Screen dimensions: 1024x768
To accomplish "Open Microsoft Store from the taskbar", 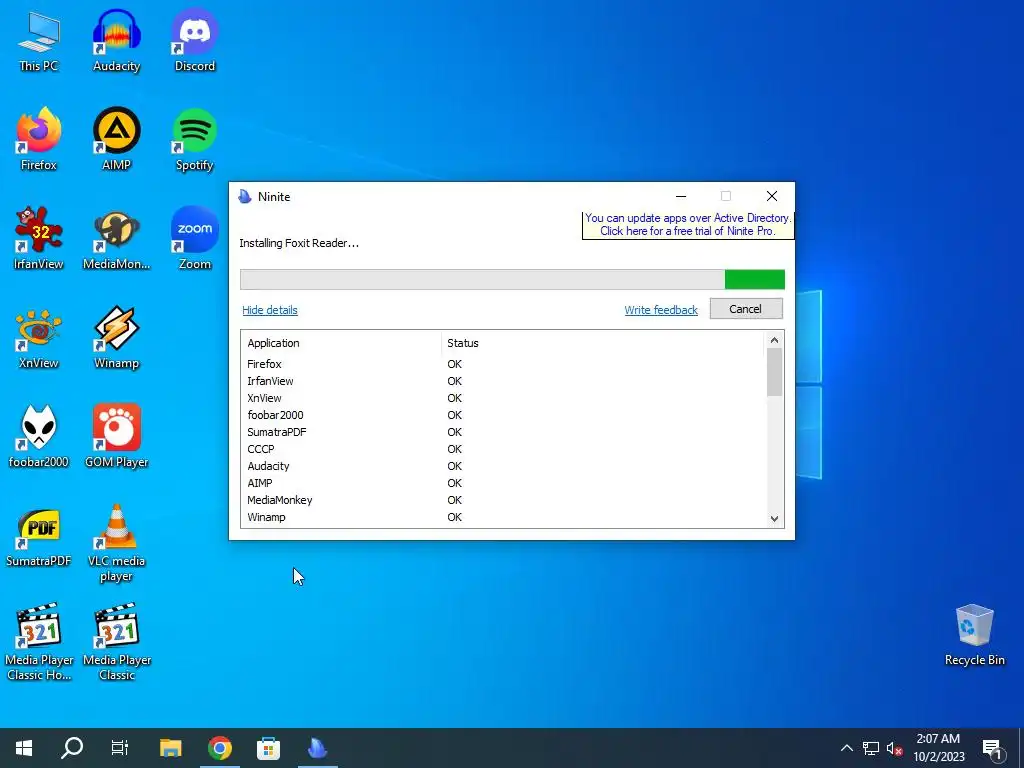I will coord(268,748).
